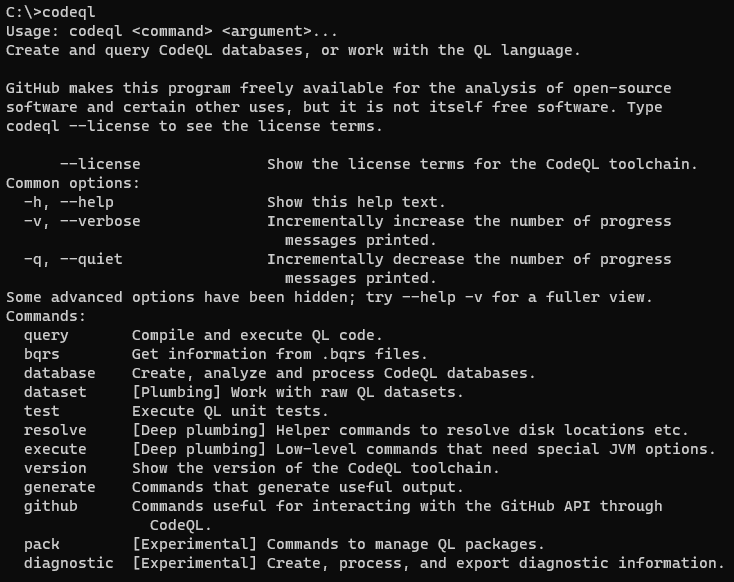Click the 'Common options:' heading
This screenshot has width=734, height=582.
click(73, 184)
